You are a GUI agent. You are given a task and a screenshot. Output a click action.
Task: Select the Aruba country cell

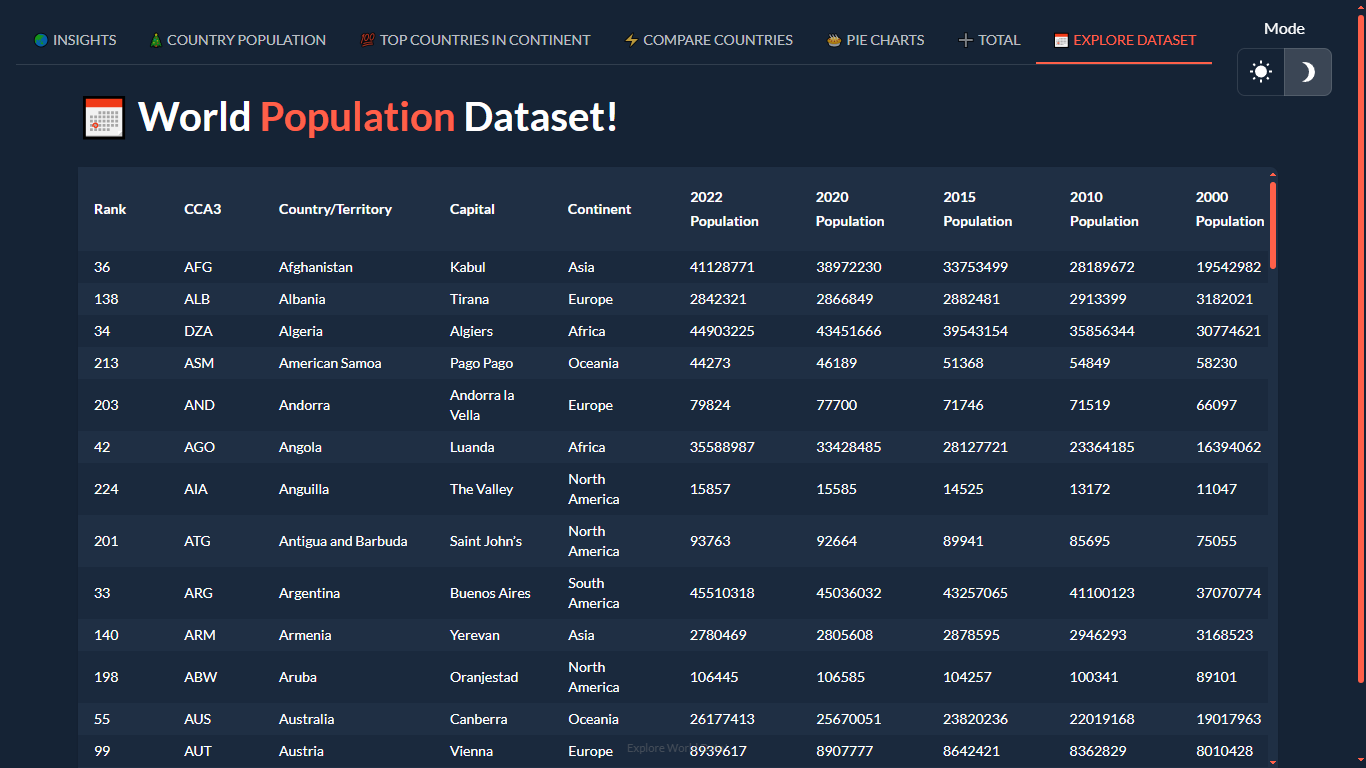click(298, 677)
